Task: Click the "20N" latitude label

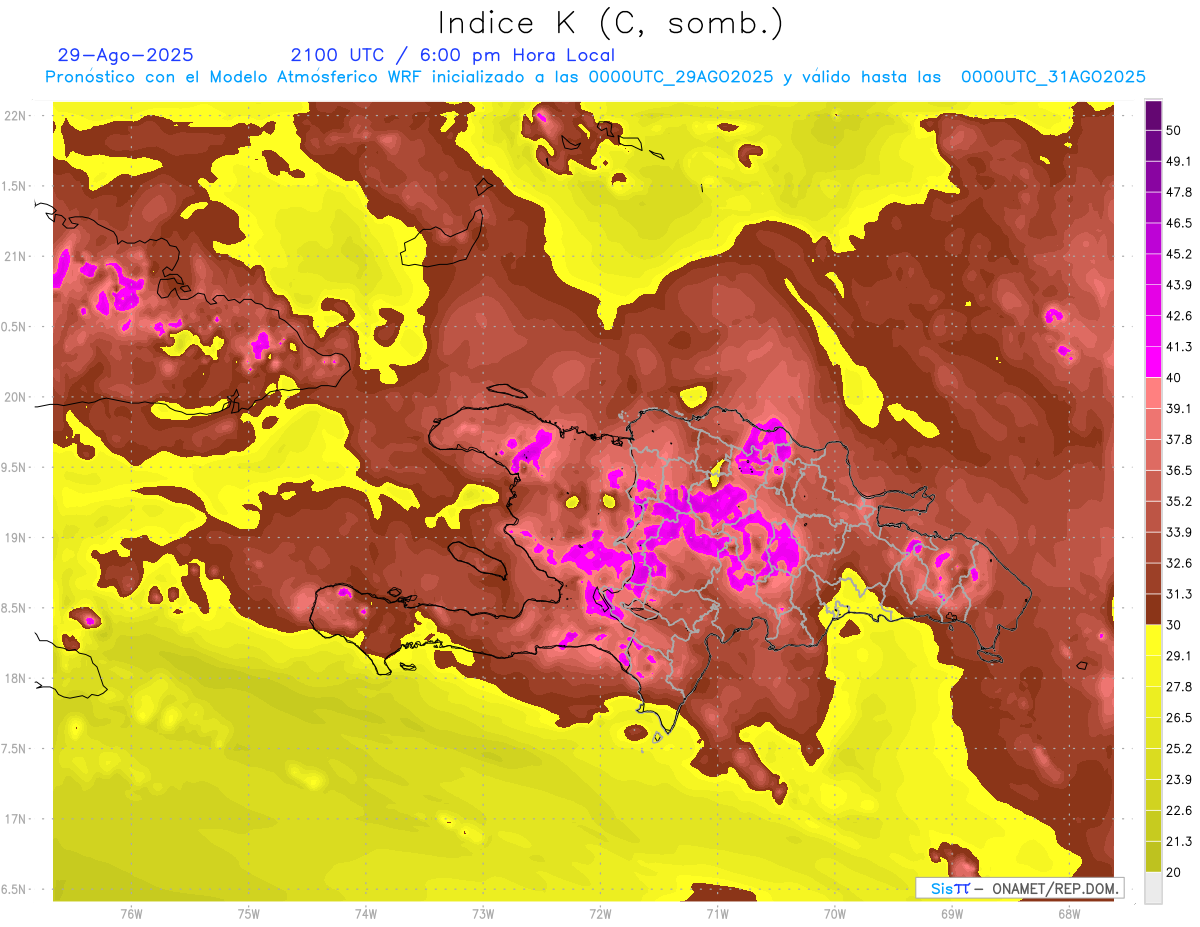Action: pyautogui.click(x=15, y=397)
